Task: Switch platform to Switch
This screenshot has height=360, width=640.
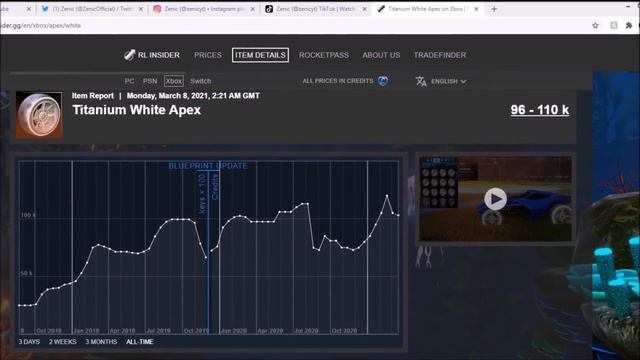Action: click(200, 81)
